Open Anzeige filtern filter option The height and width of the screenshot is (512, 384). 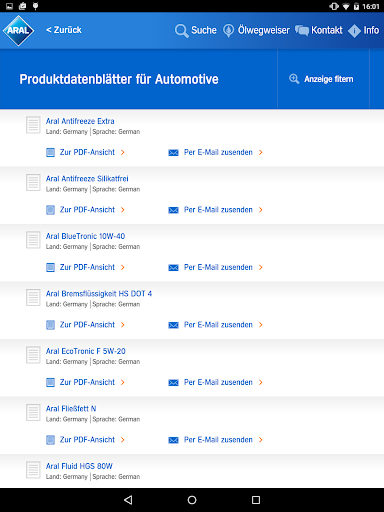321,79
